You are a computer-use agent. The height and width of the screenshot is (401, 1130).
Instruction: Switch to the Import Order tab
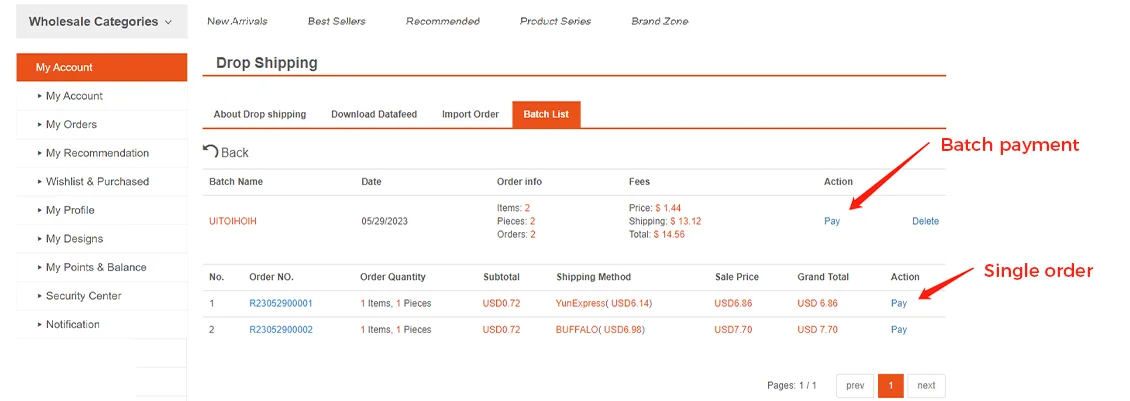click(470, 114)
